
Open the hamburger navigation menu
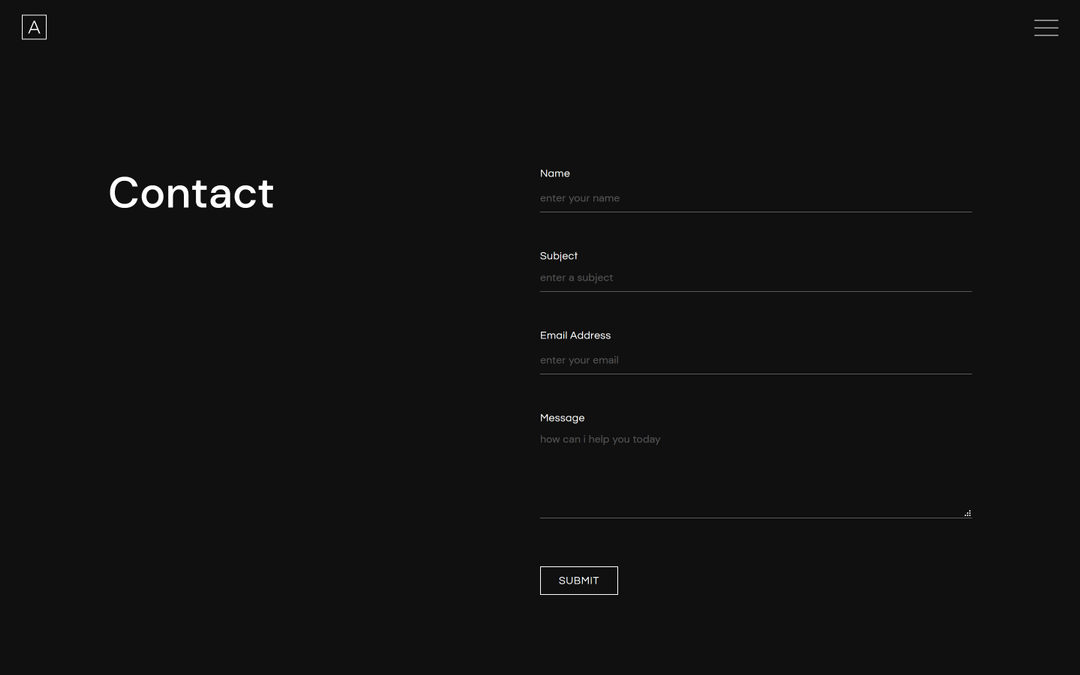[1046, 27]
